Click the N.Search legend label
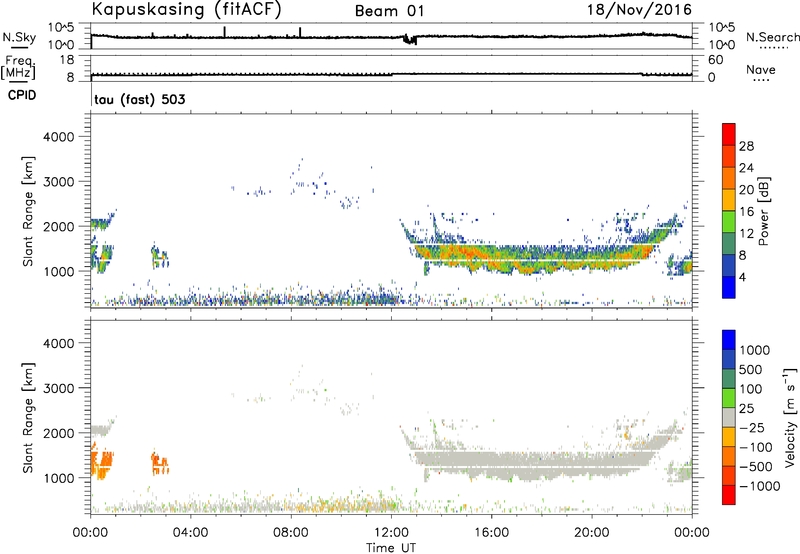The height and width of the screenshot is (554, 800). (772, 37)
